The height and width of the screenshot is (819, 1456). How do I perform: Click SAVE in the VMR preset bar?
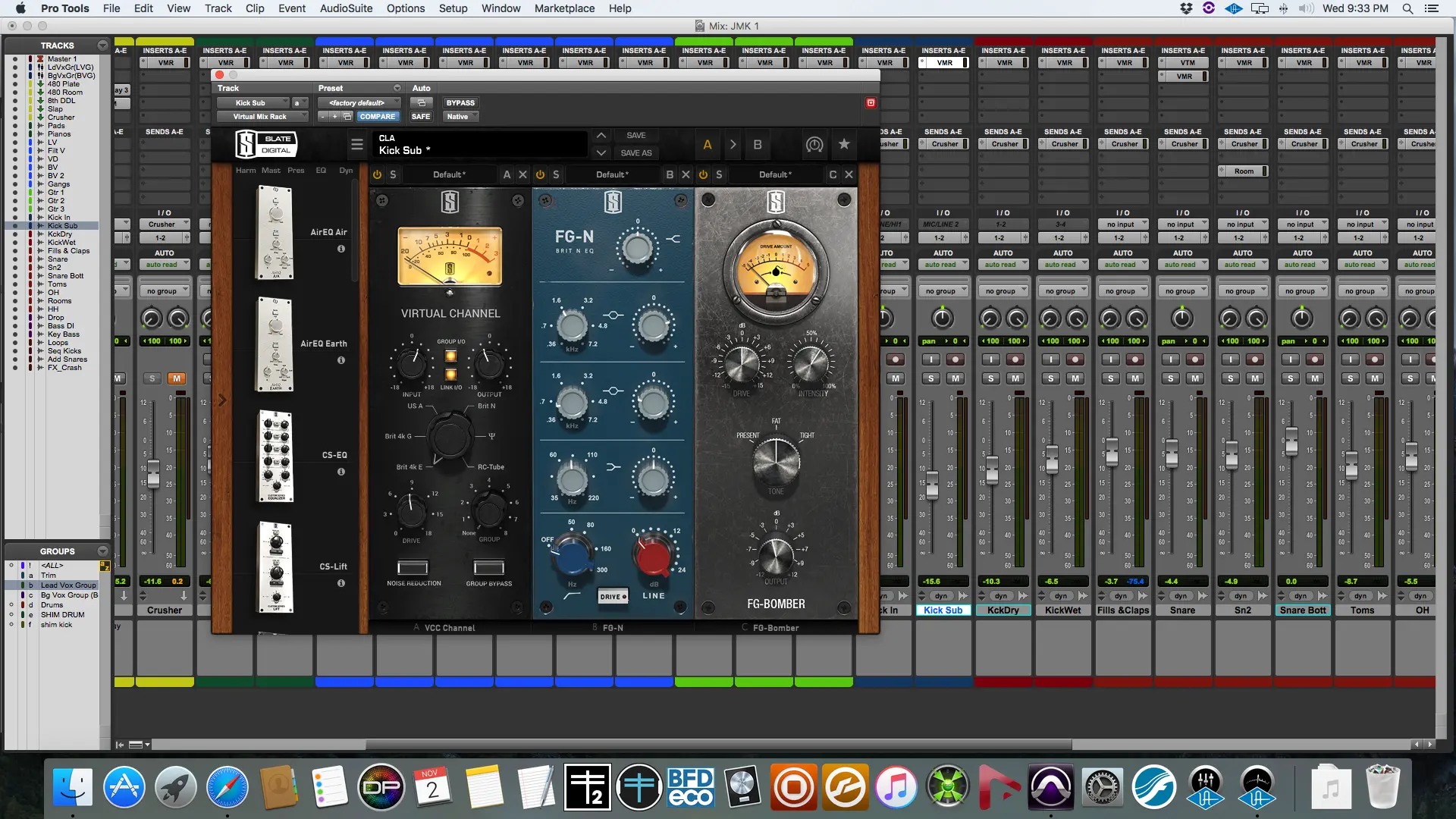click(635, 136)
